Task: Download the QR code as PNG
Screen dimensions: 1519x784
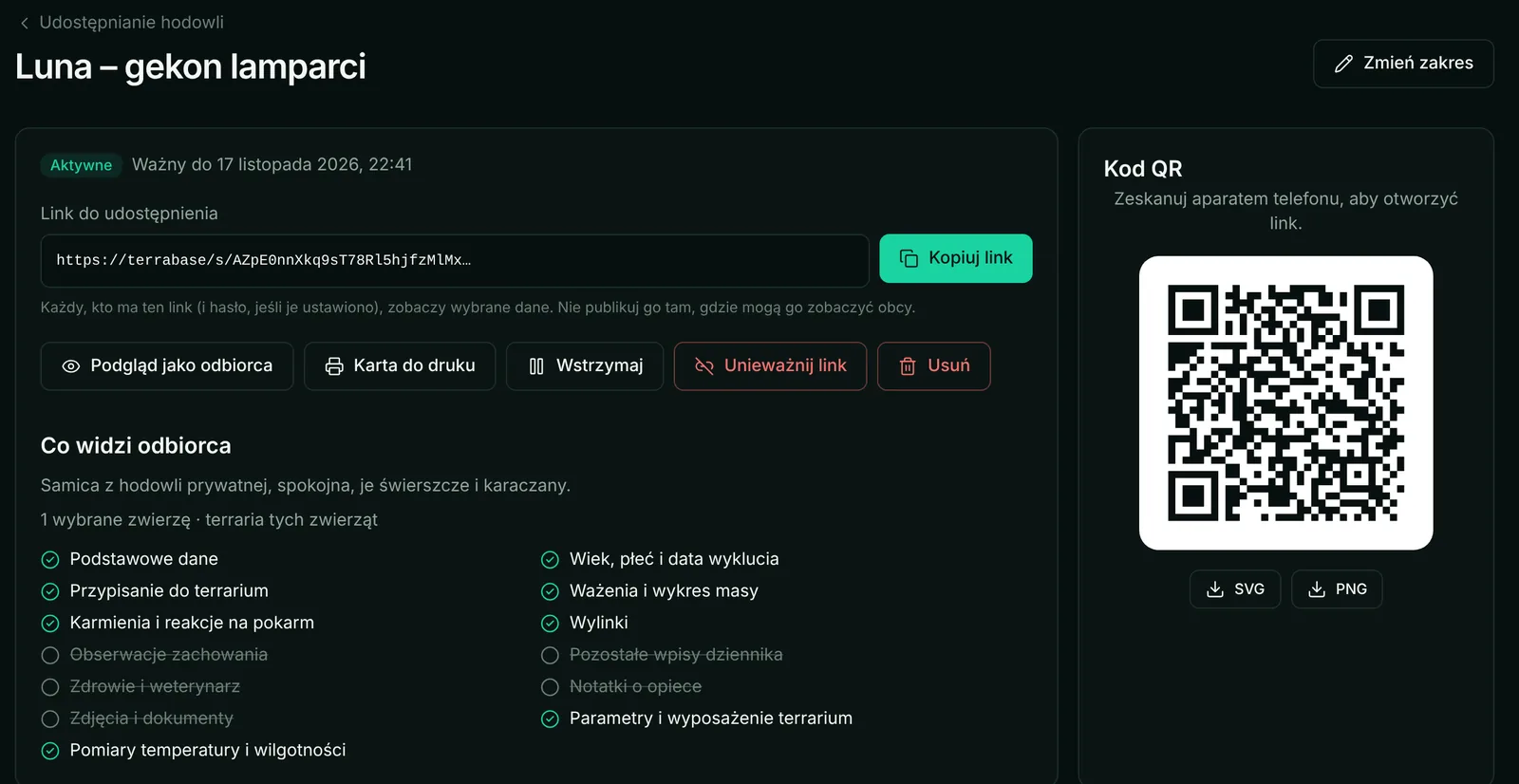Action: (1336, 589)
